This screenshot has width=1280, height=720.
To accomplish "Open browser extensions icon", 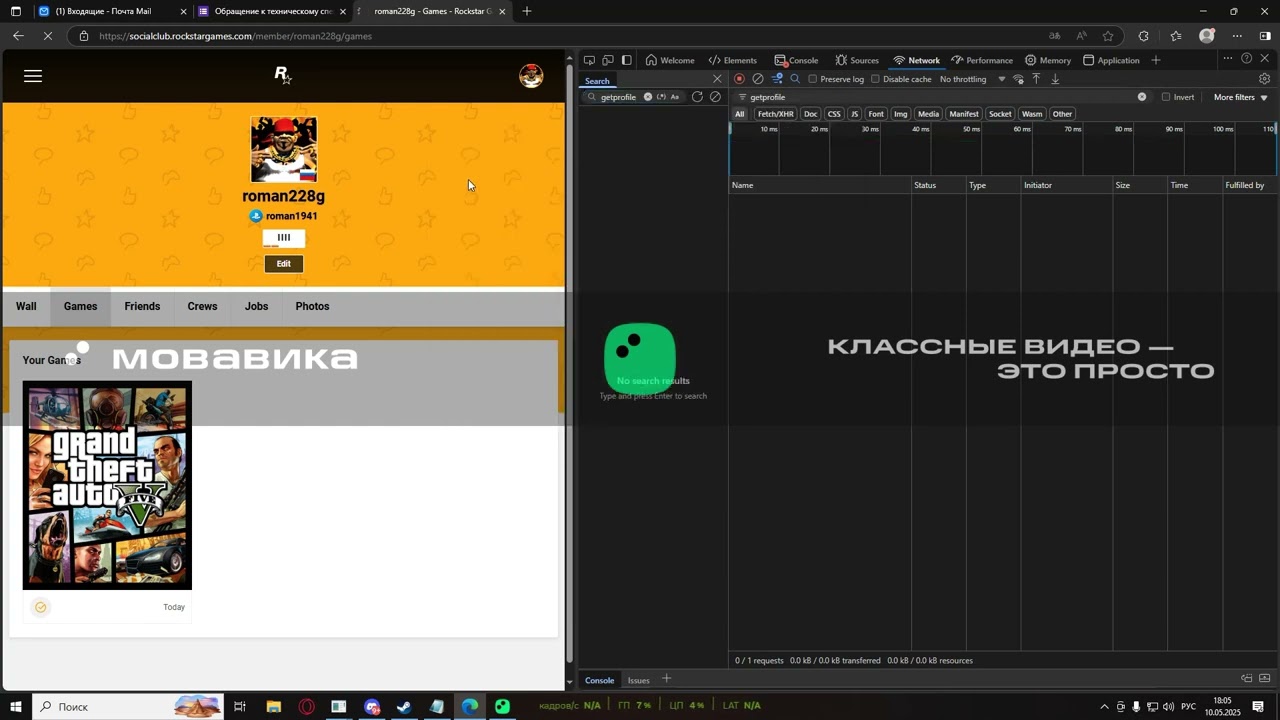I will 1144,36.
